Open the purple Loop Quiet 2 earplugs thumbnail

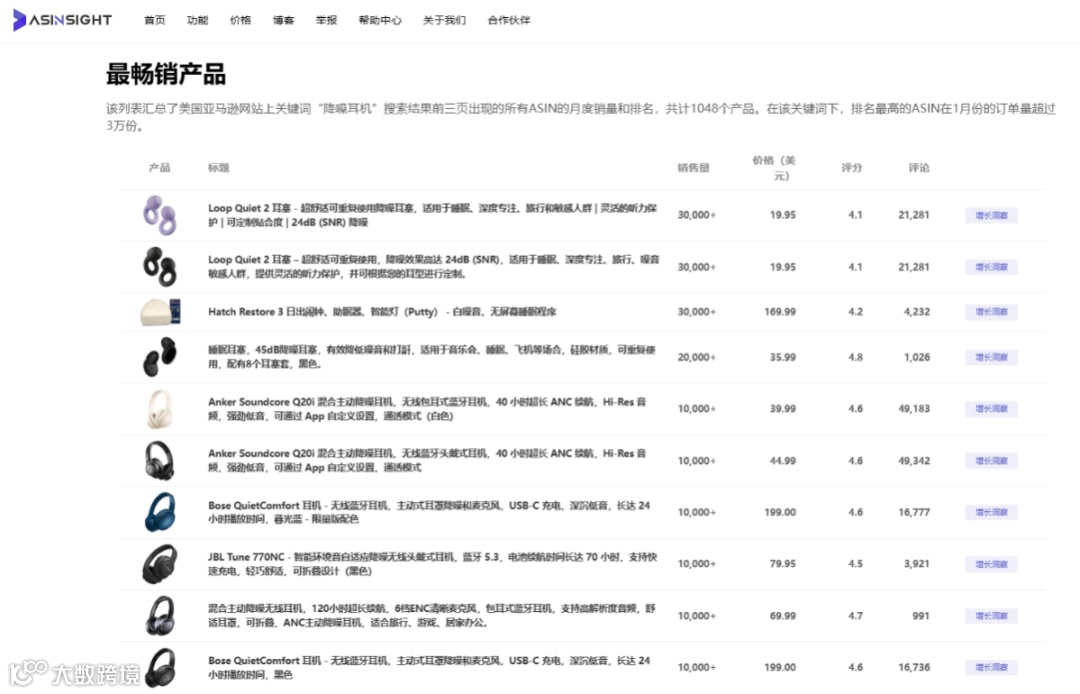(x=160, y=215)
